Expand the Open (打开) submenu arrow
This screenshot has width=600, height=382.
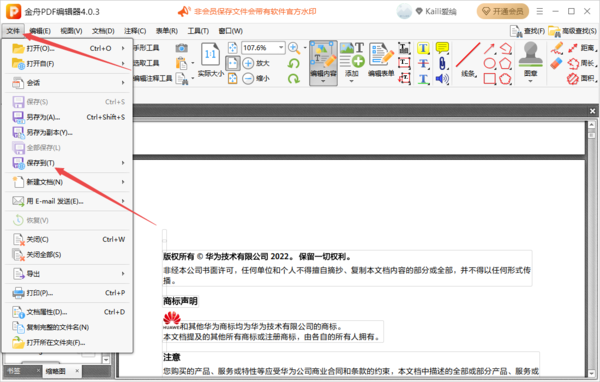pos(123,48)
